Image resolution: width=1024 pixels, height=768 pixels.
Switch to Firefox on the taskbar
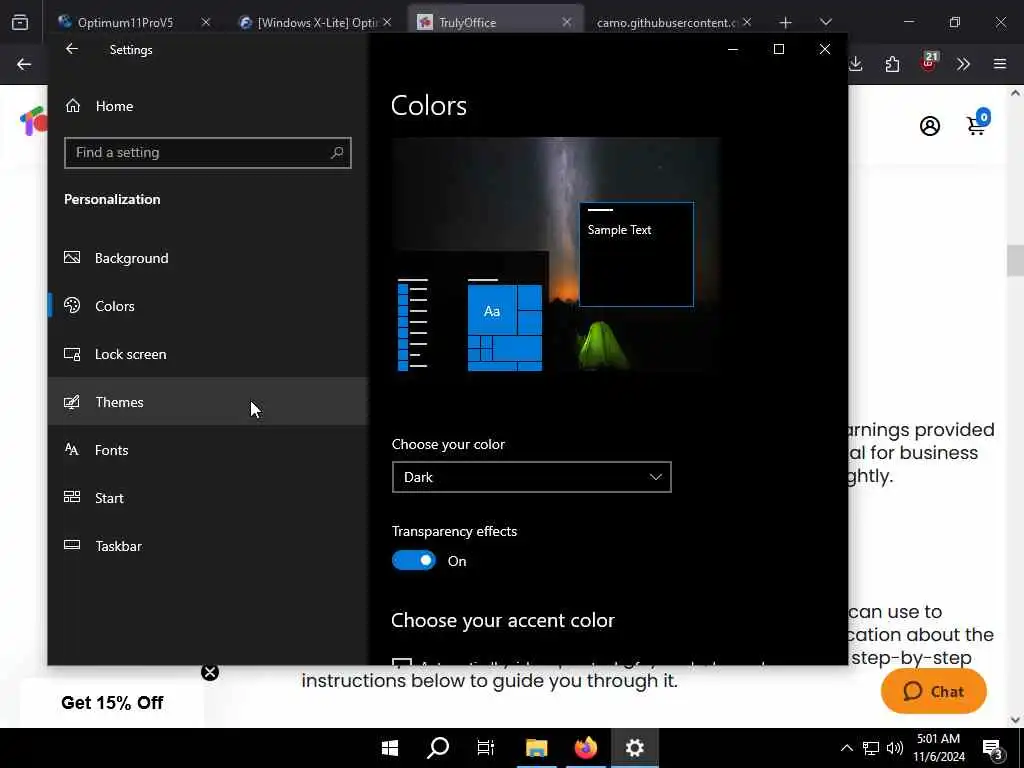[x=586, y=748]
